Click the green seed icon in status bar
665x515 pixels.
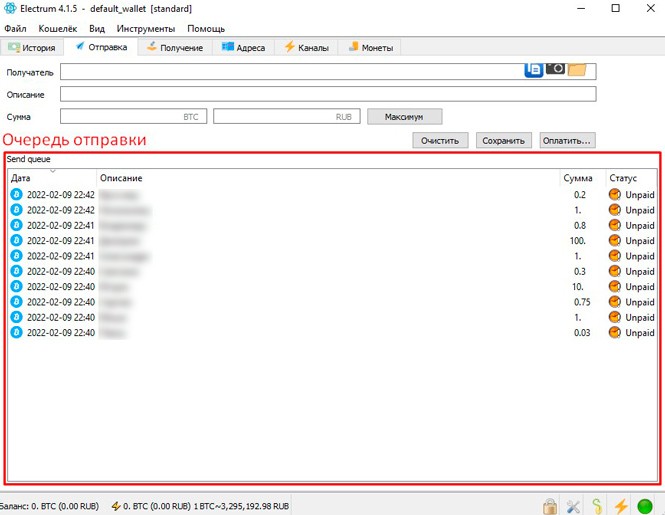[597, 506]
